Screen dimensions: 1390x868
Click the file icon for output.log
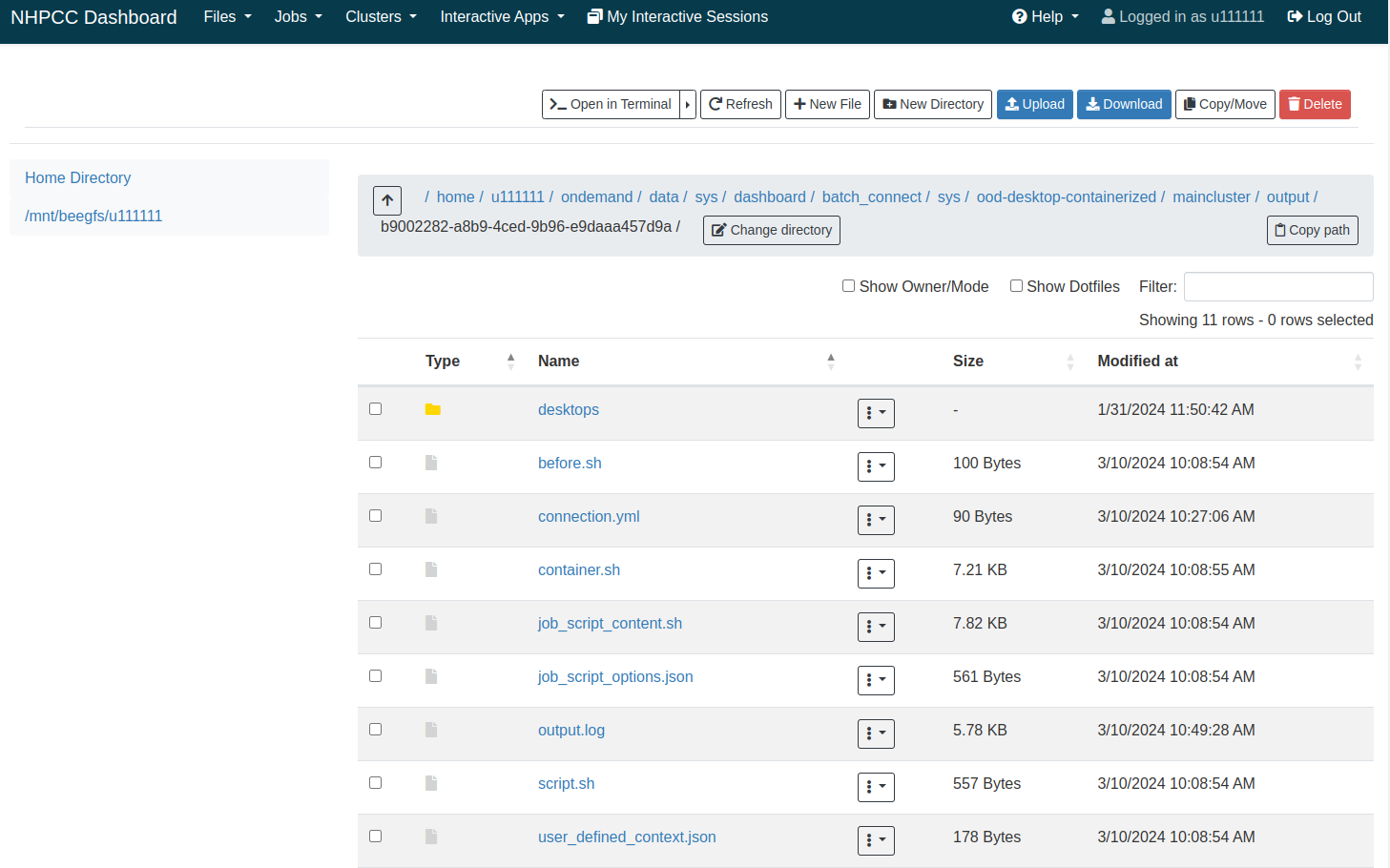point(431,730)
